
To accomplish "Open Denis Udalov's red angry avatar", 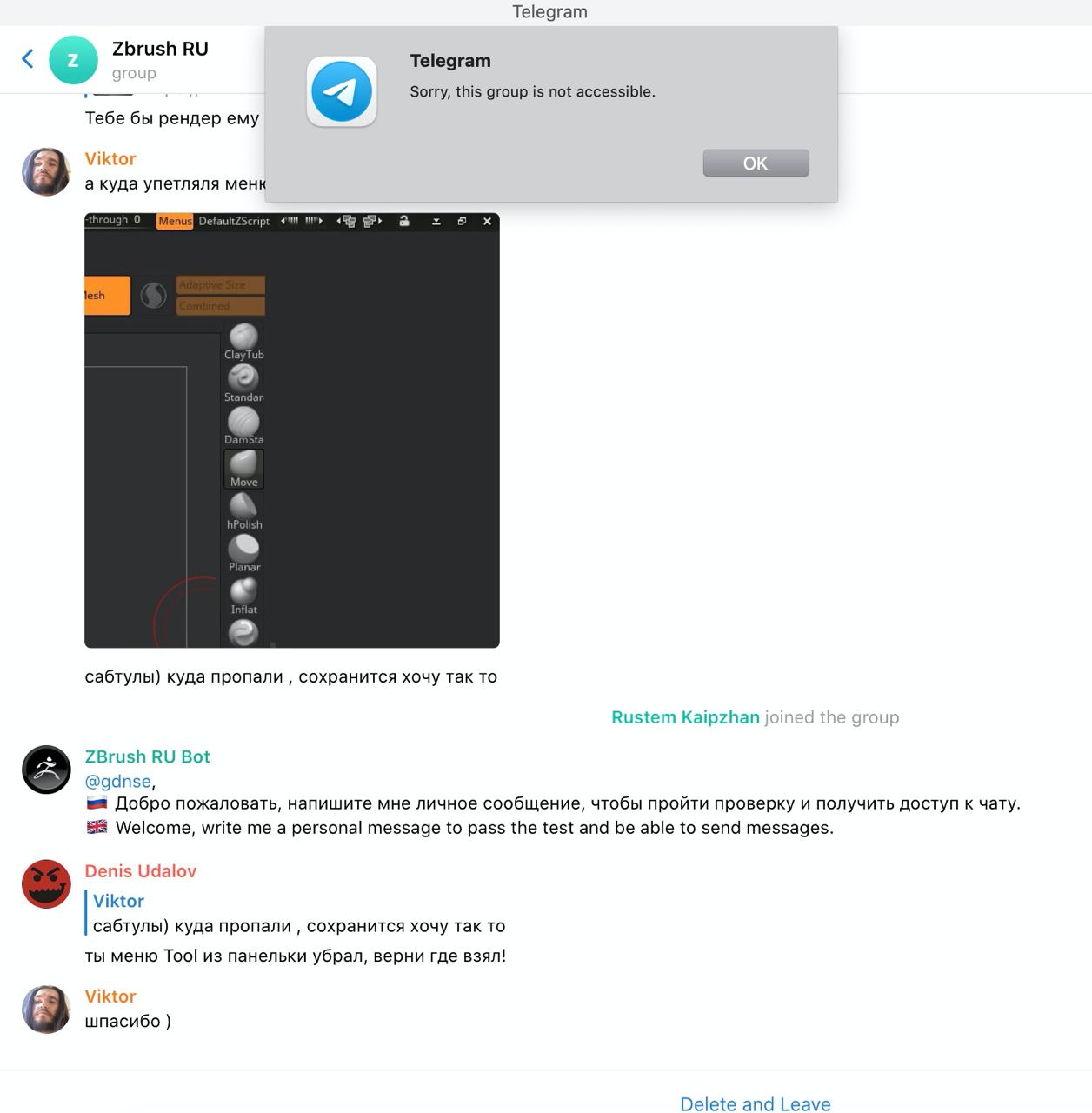I will click(x=46, y=884).
